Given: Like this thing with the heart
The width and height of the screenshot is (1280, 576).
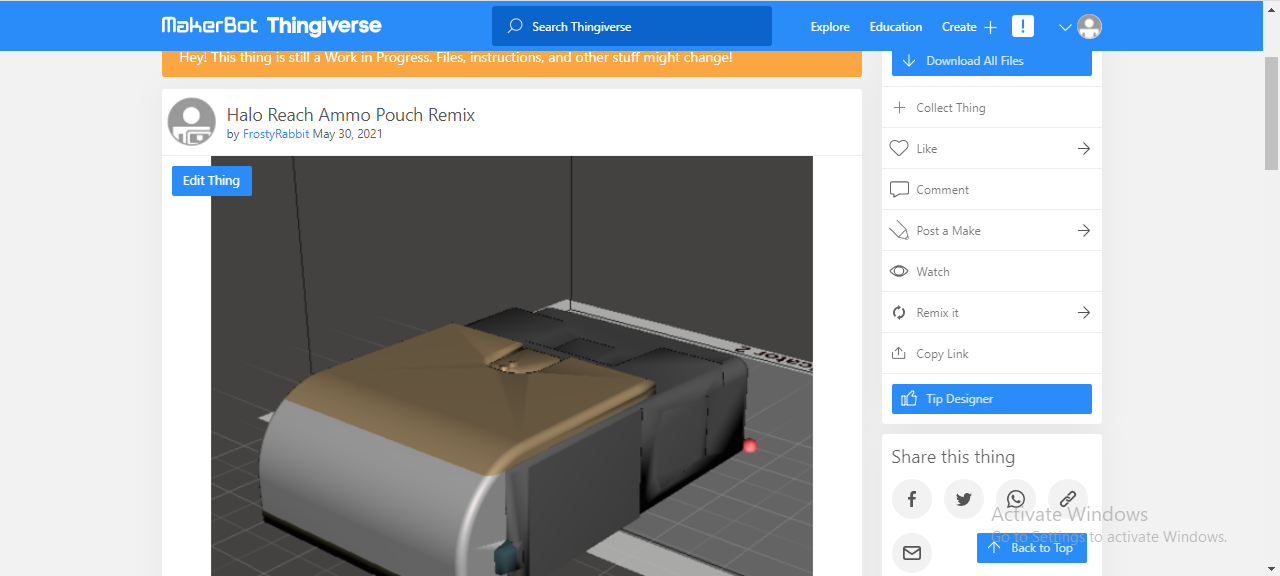Looking at the screenshot, I should click(x=899, y=149).
